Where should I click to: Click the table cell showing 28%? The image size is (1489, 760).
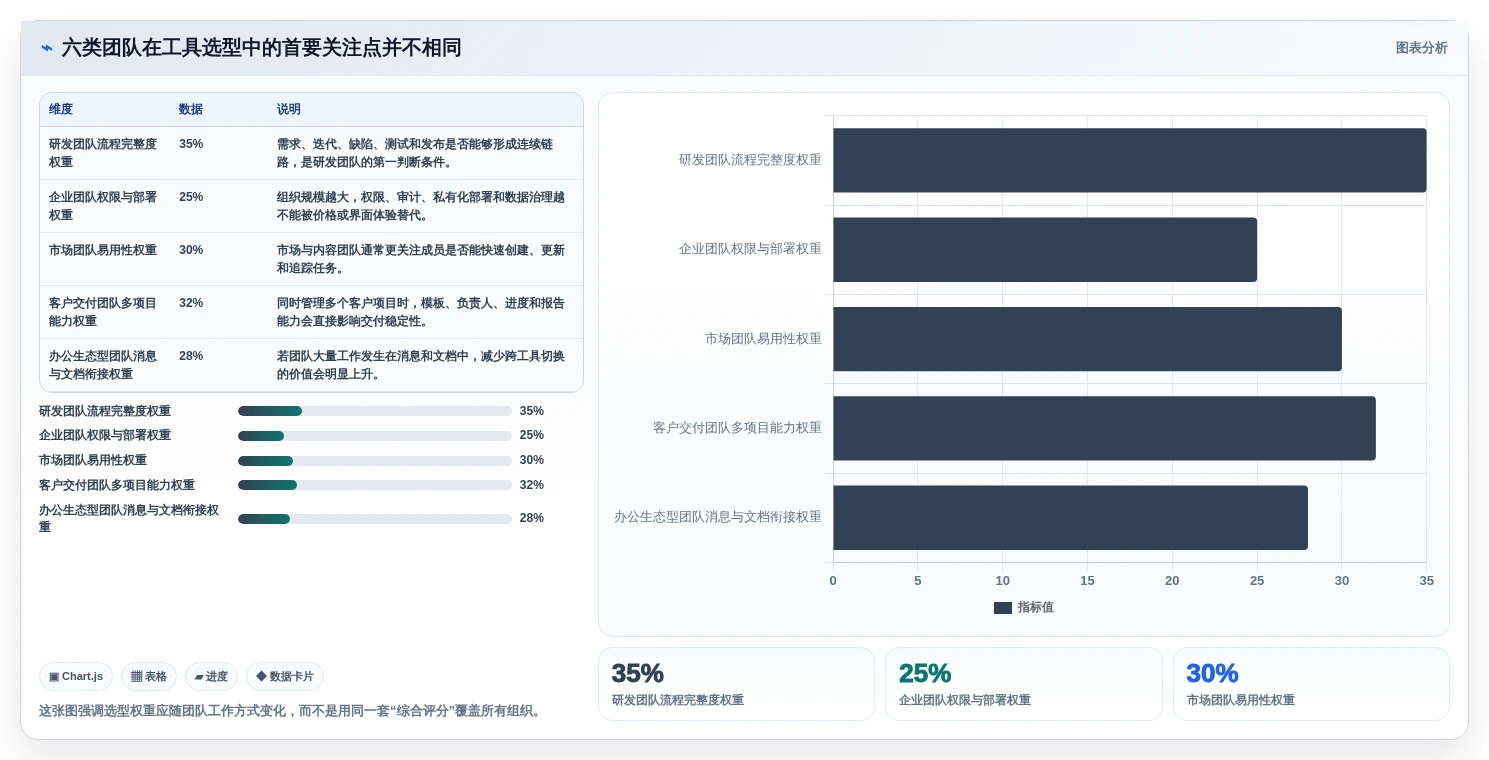tap(191, 356)
